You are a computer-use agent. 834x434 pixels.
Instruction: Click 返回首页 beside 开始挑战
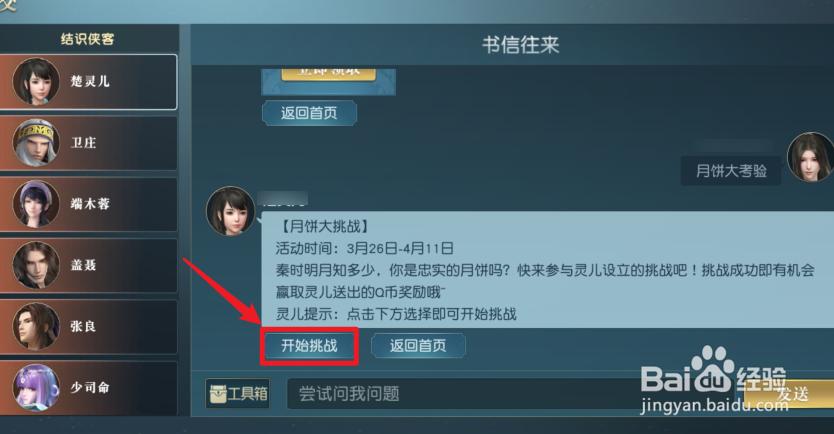[418, 346]
